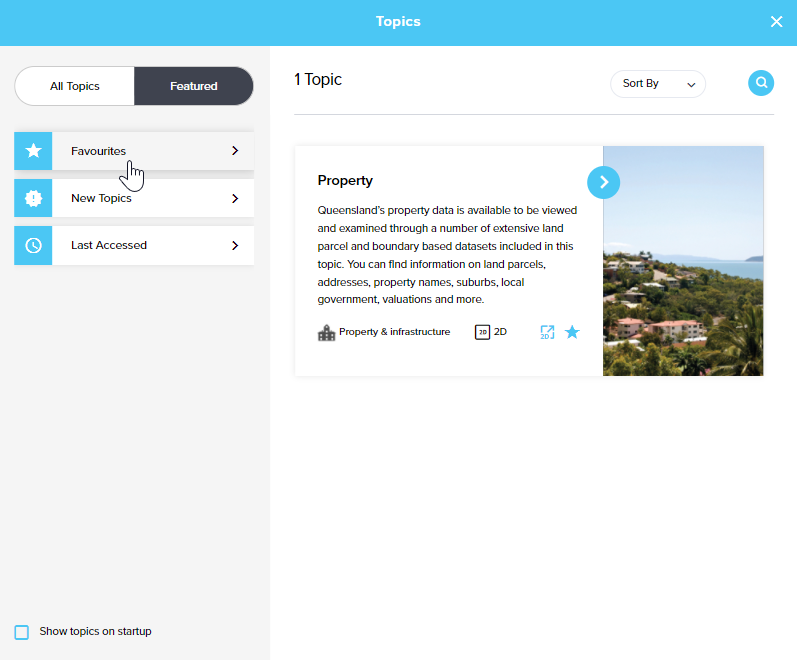Open Property topic with round arrow button
Screen dimensions: 797x660
tap(604, 181)
